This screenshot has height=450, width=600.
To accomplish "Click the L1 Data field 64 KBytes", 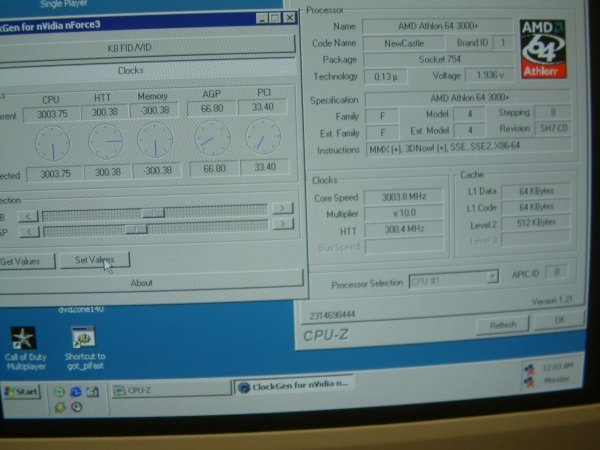I will click(535, 191).
